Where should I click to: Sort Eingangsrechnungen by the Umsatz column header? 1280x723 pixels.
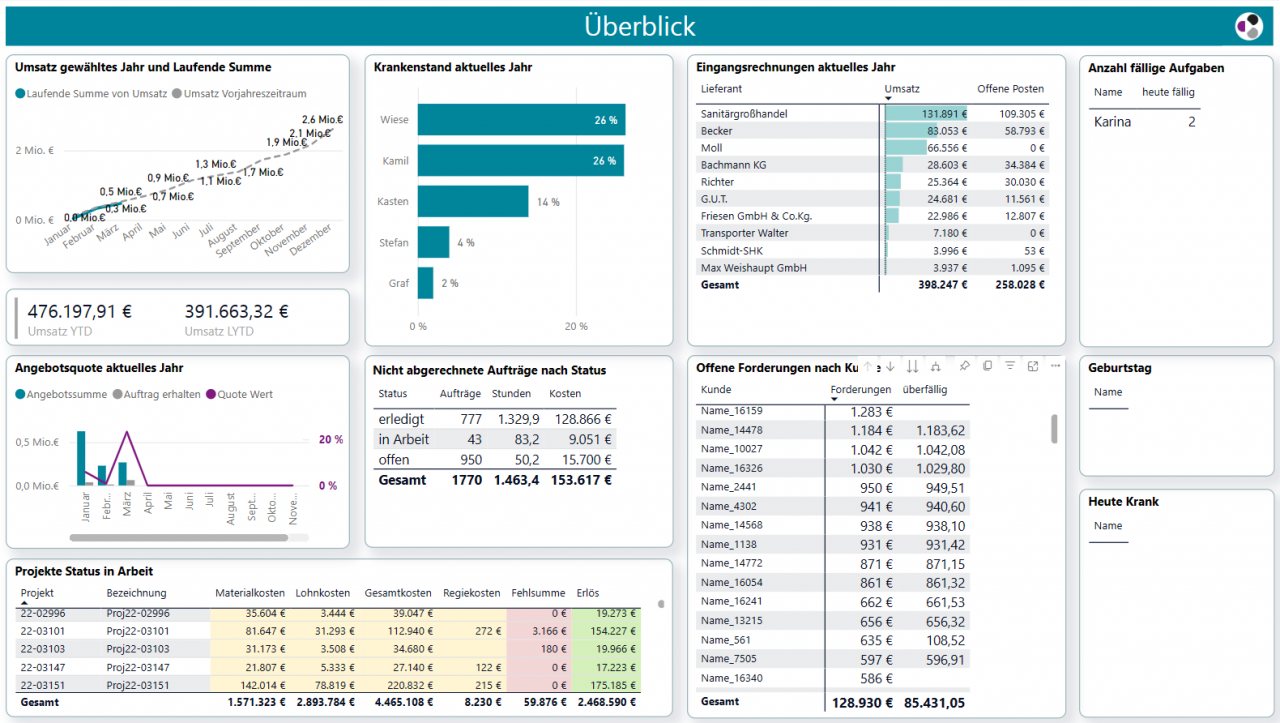point(902,89)
